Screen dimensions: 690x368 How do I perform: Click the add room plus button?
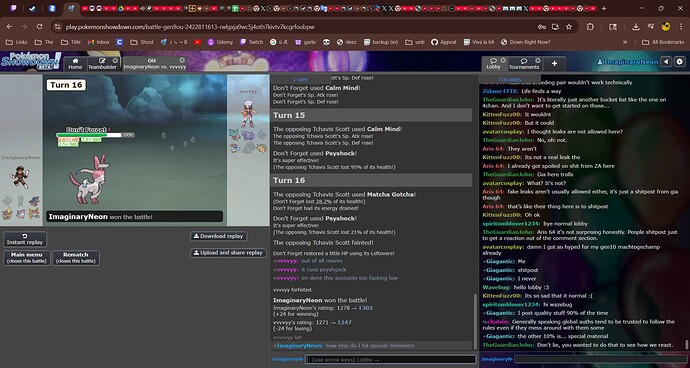(554, 64)
